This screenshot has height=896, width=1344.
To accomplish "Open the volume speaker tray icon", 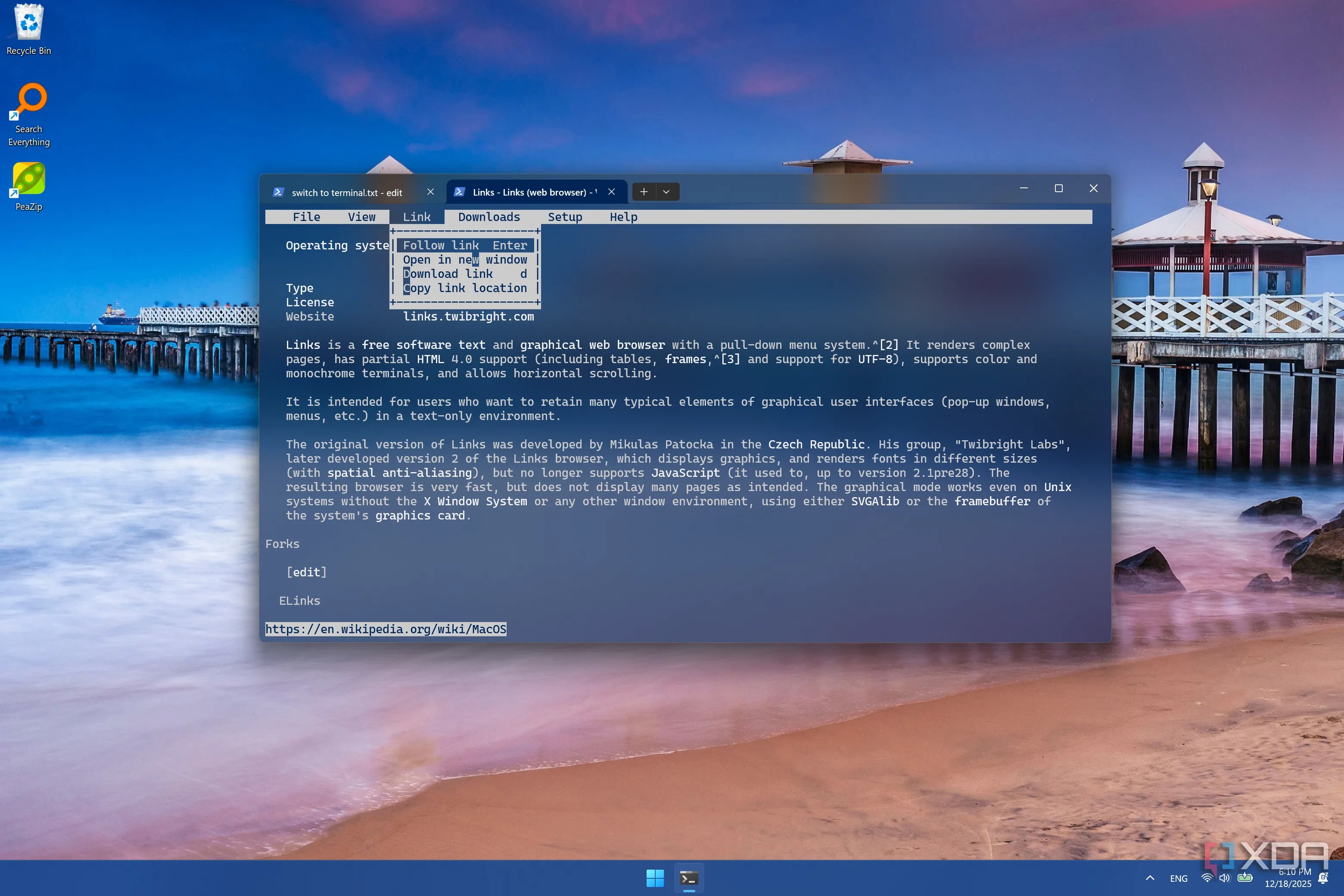I will coord(1225,878).
